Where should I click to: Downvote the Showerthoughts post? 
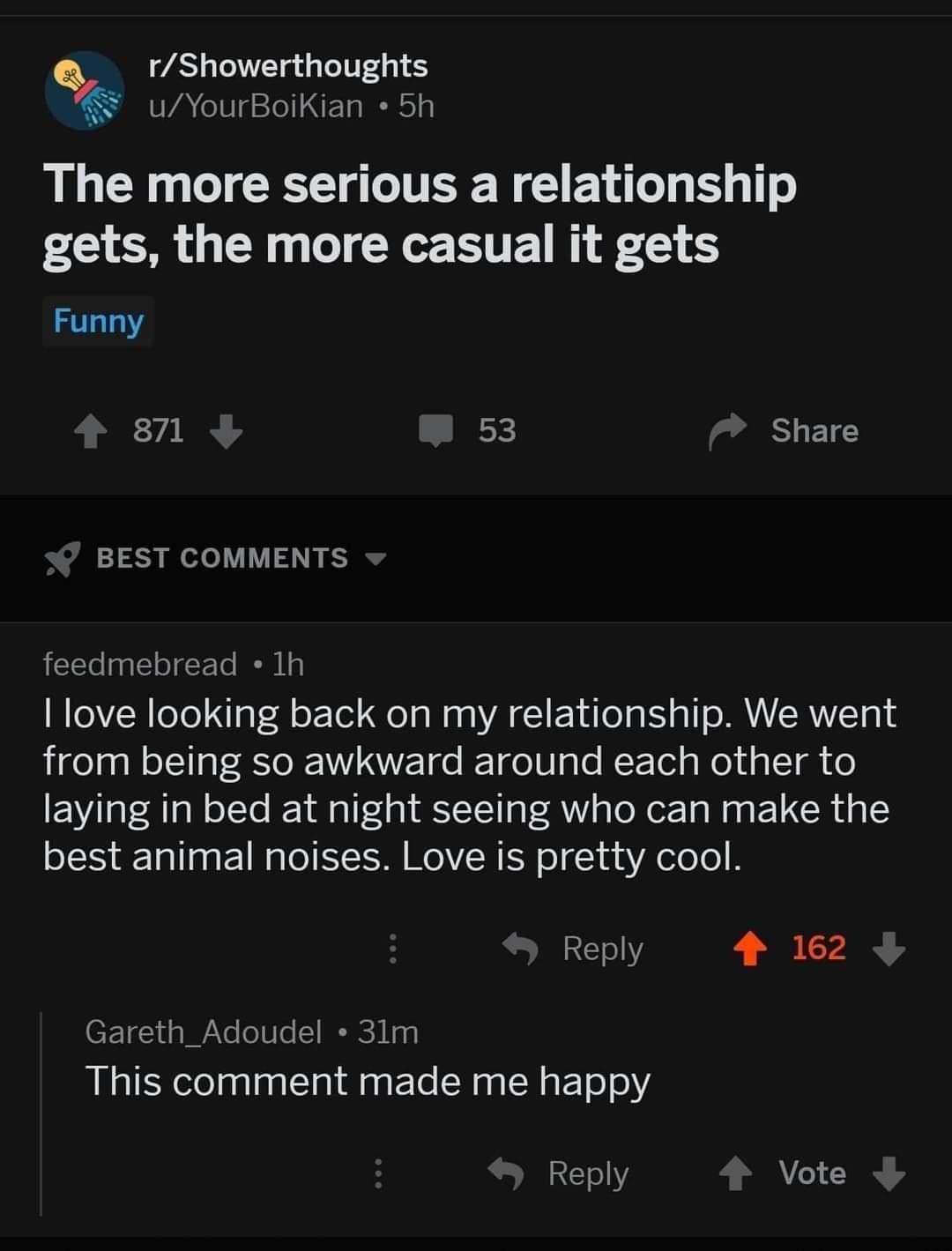tap(227, 432)
